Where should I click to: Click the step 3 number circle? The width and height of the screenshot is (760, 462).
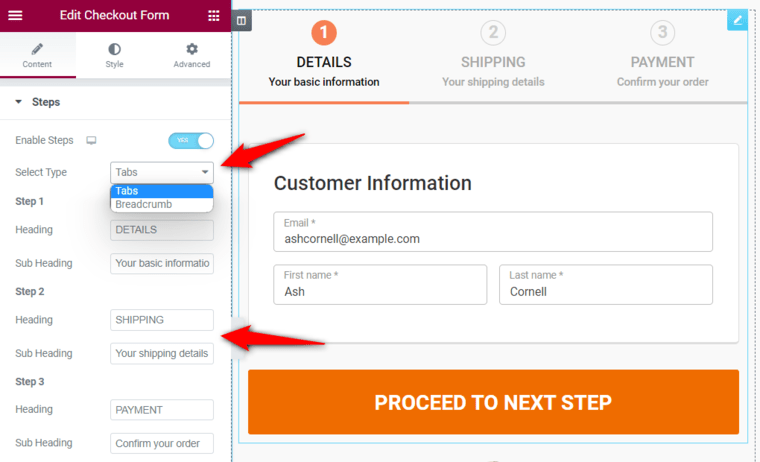662,32
